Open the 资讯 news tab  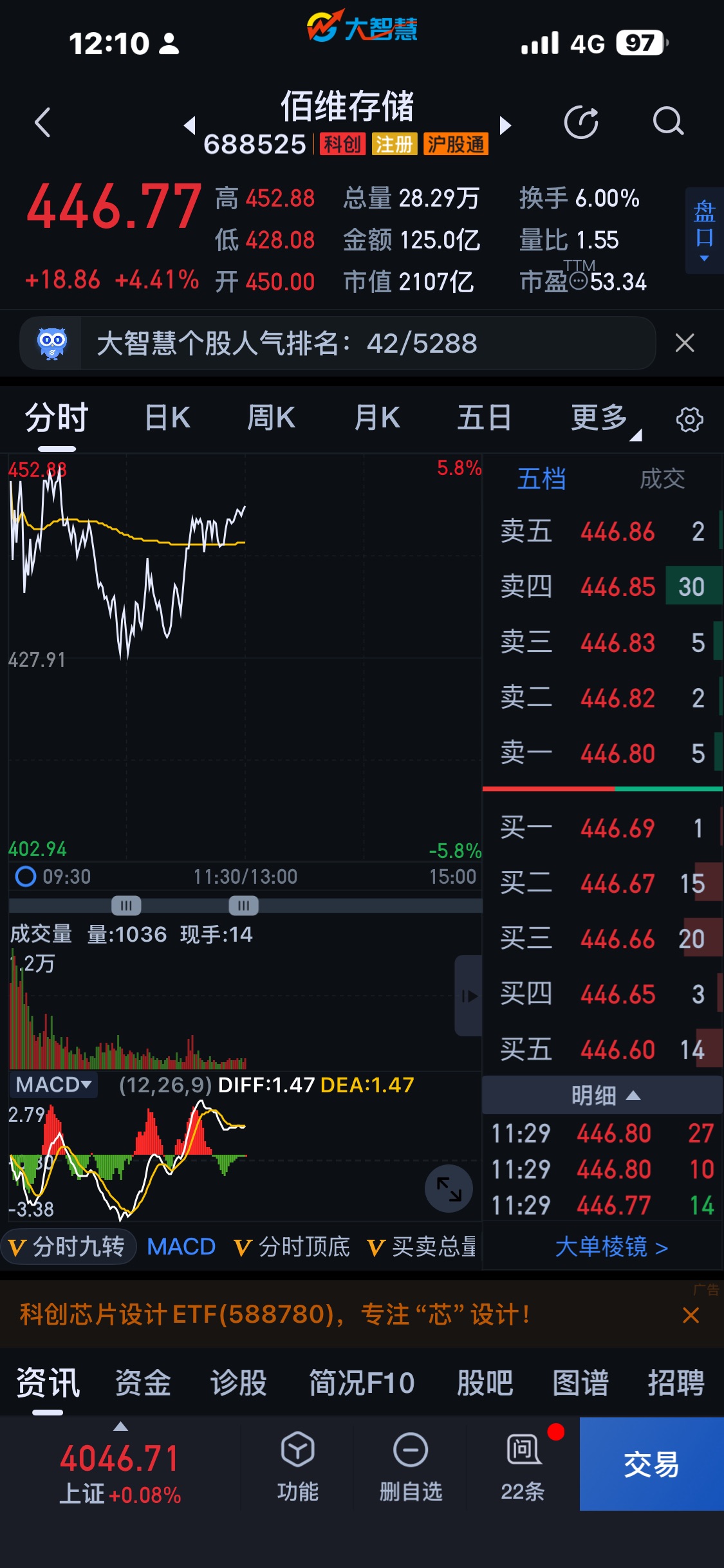point(48,1383)
